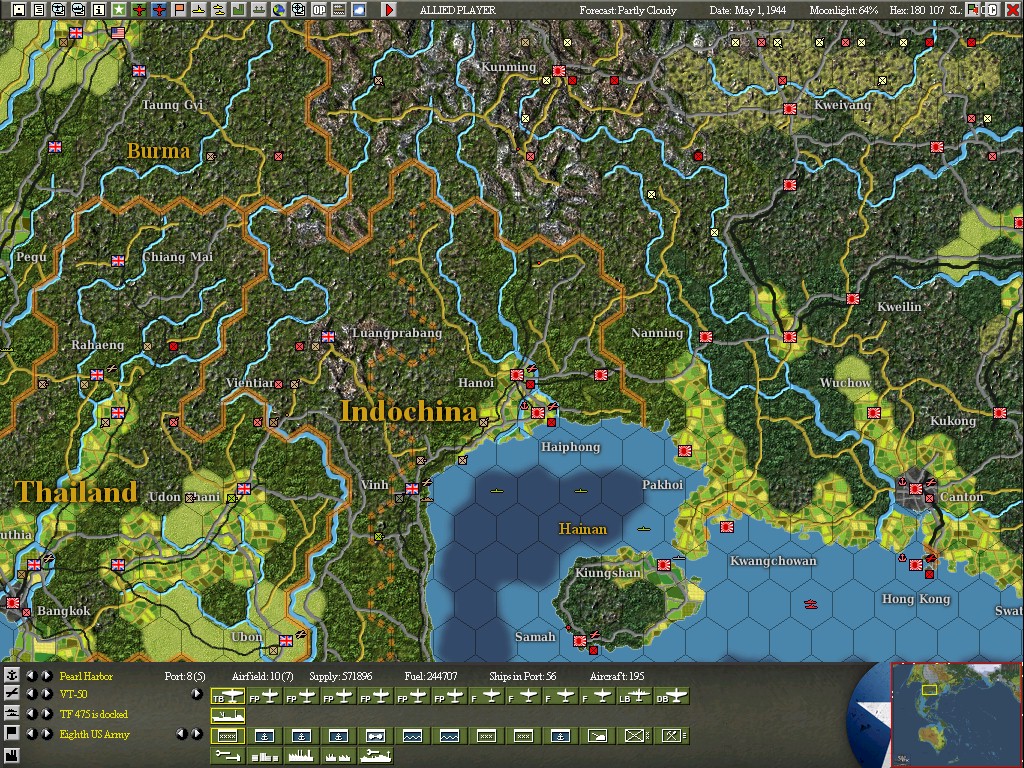1024x768 pixels.
Task: Click the red ship near Hong Kong
Action: pos(810,605)
